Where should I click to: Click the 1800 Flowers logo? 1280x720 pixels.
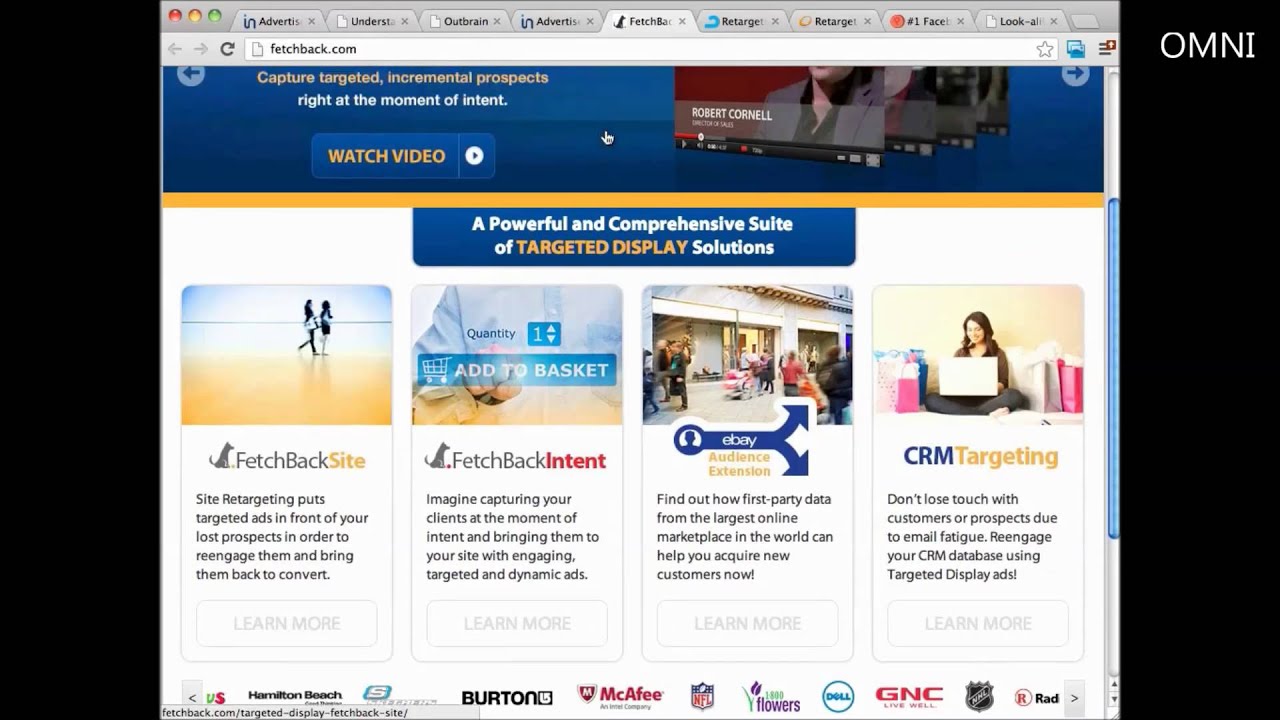[771, 696]
